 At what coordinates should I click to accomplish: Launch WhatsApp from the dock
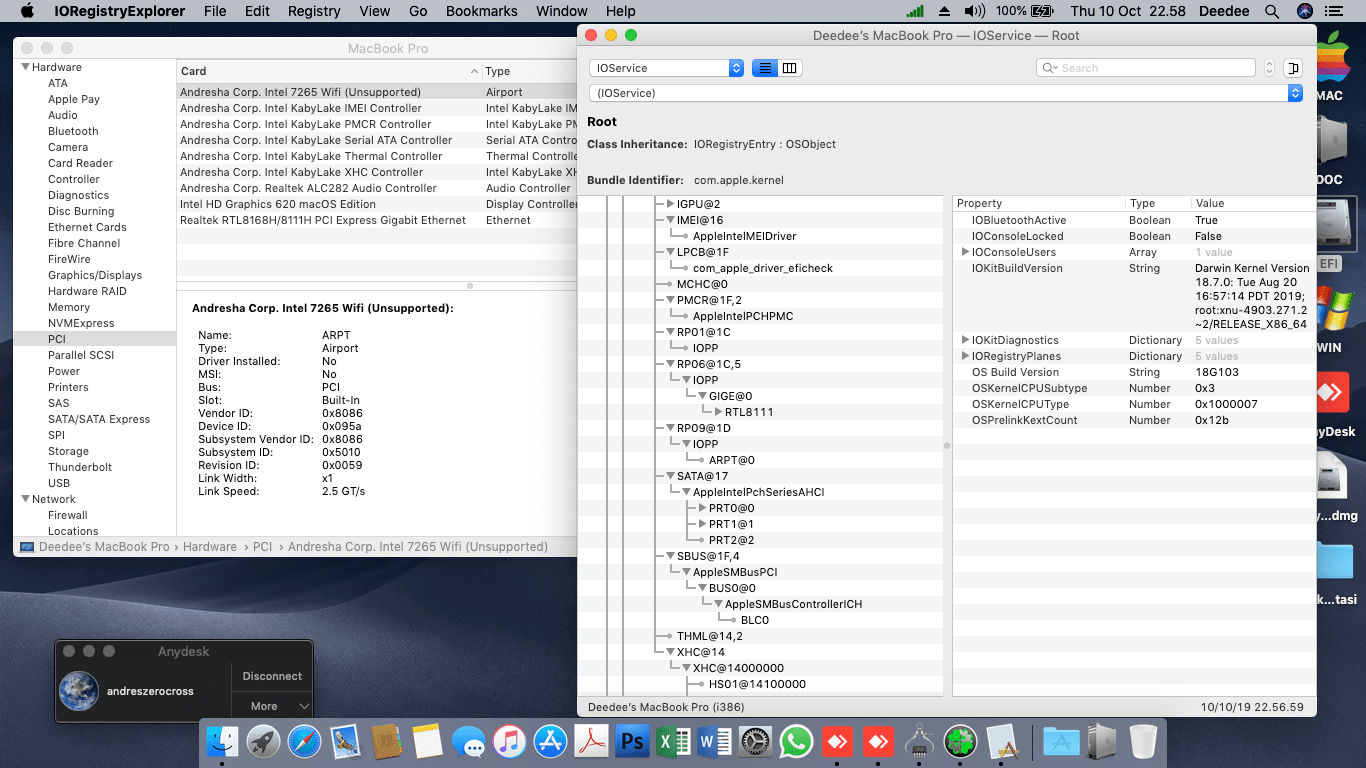(x=796, y=741)
